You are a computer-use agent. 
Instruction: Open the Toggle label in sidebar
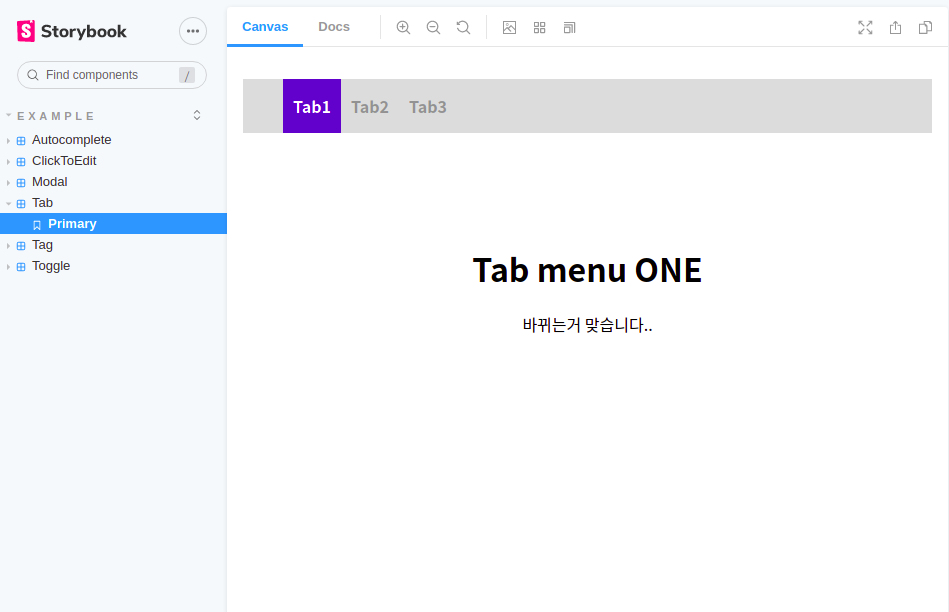[51, 266]
